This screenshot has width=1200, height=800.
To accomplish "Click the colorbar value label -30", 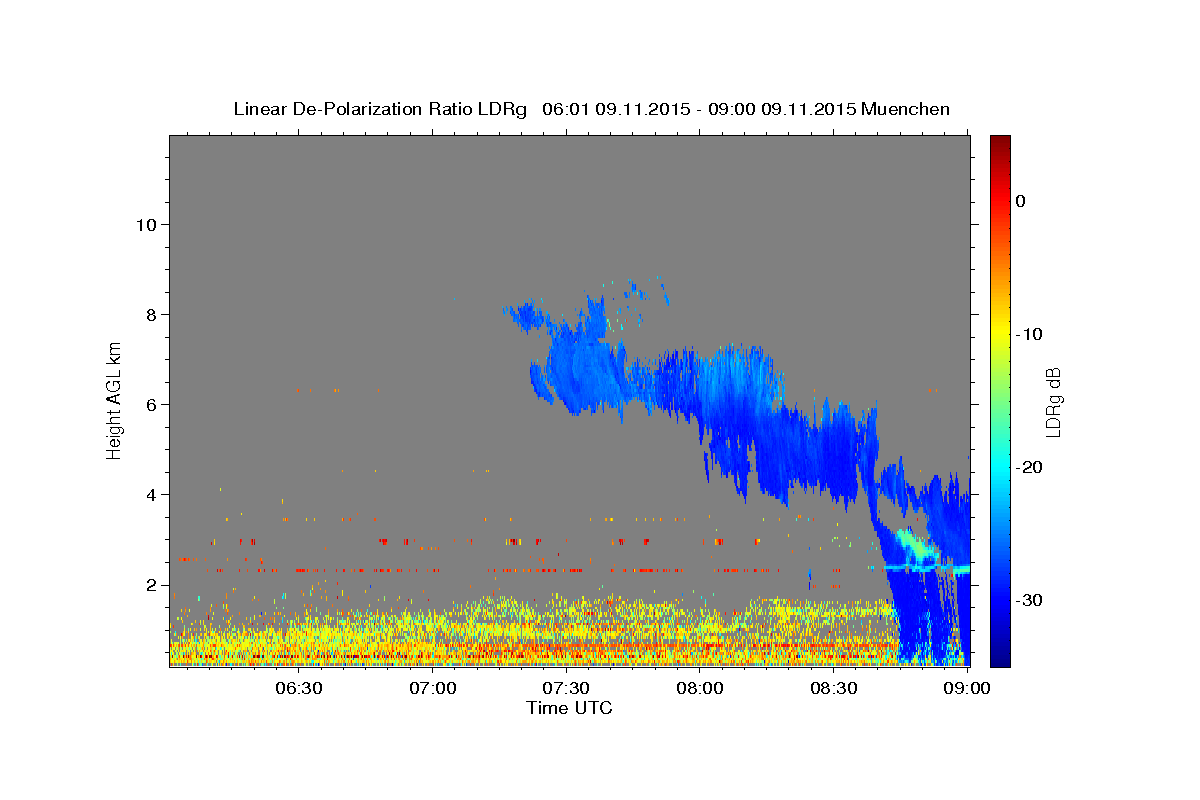I will [1029, 600].
